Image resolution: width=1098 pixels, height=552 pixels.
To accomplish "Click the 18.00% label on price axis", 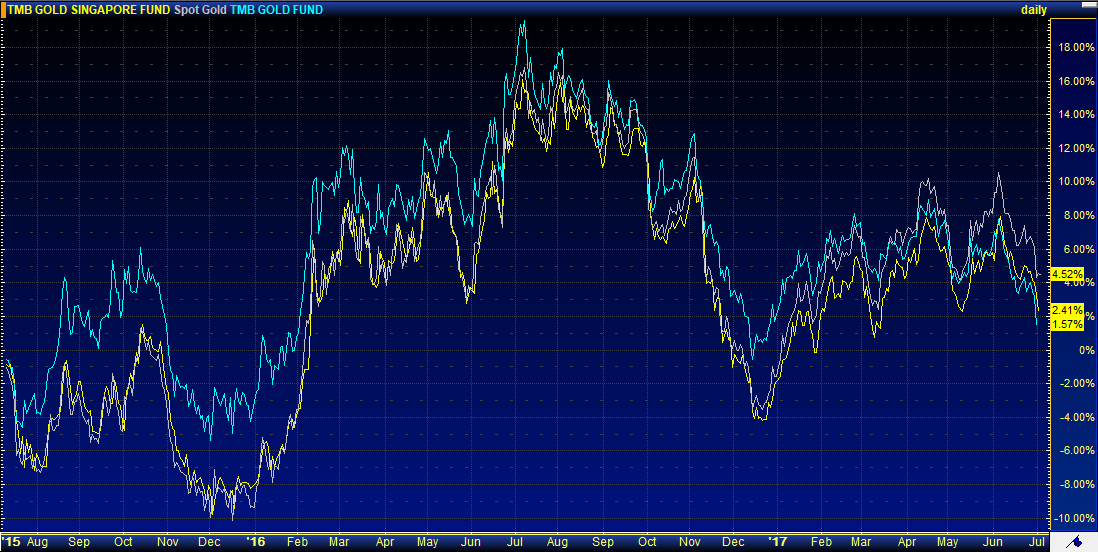I will pos(1076,47).
